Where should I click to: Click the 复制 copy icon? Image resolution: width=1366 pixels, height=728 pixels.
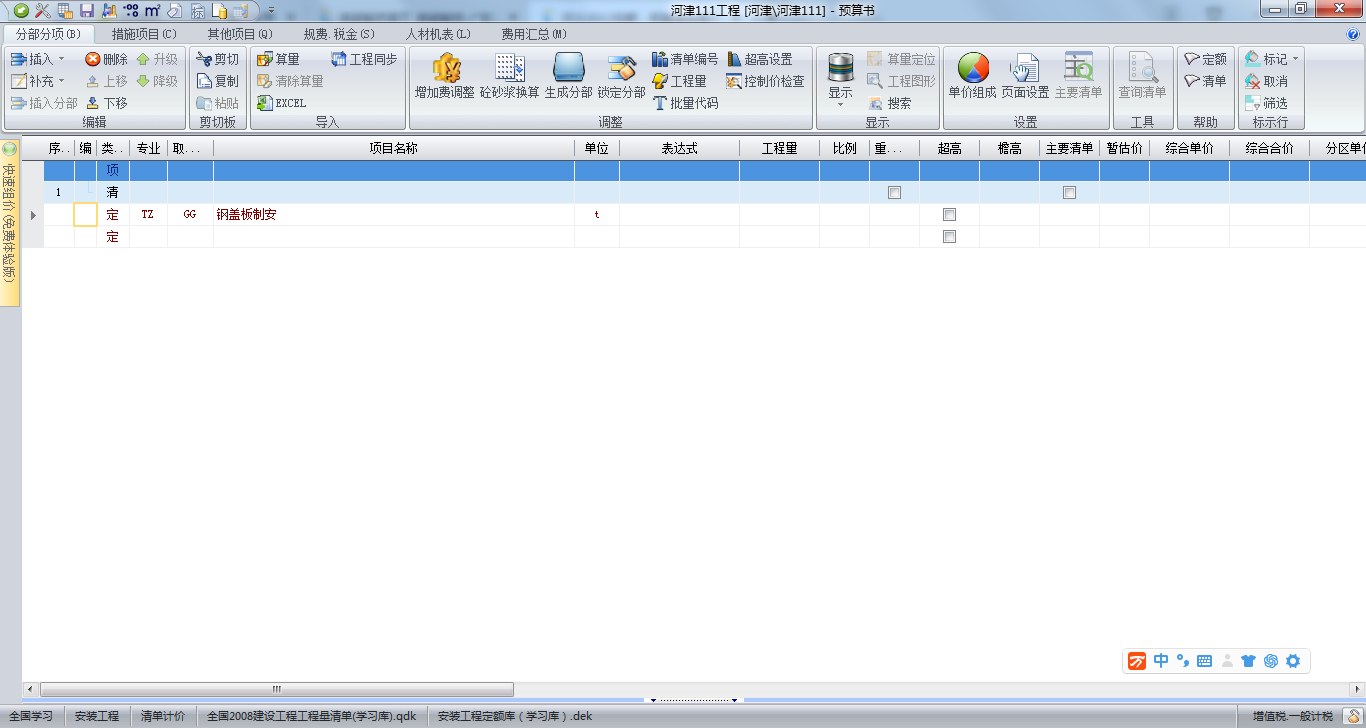point(204,81)
